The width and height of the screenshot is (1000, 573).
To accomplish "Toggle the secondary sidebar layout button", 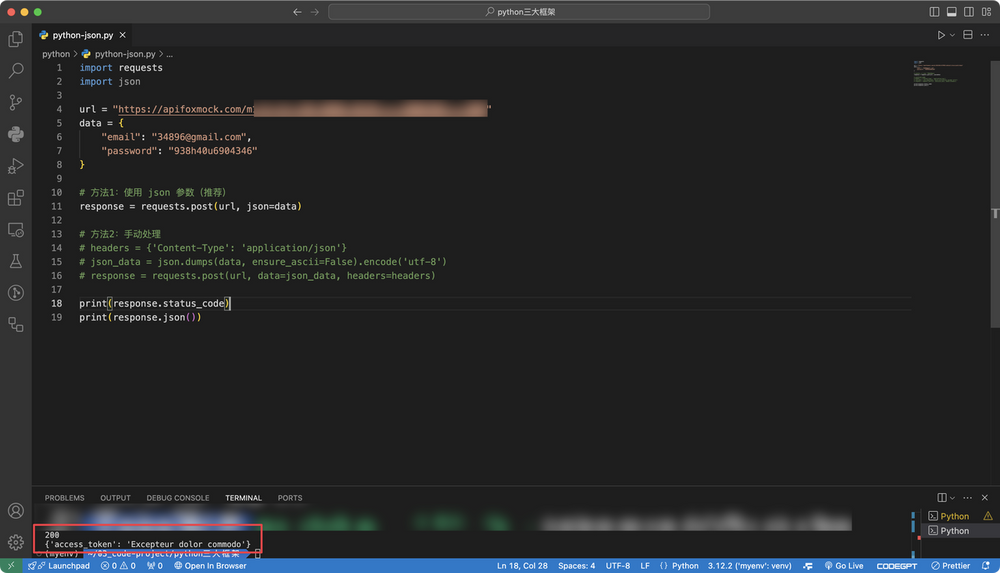I will pyautogui.click(x=967, y=12).
